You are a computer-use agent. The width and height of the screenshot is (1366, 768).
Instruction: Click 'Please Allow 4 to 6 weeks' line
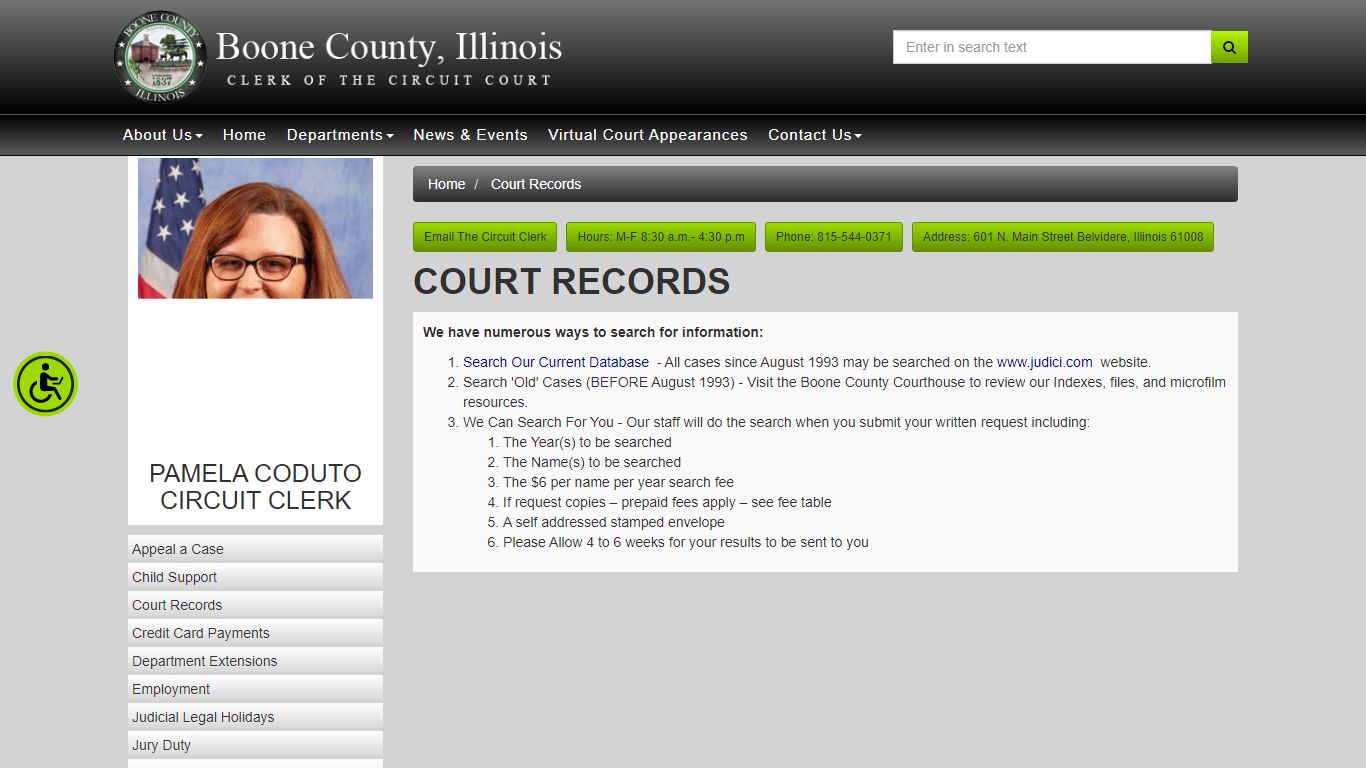[686, 542]
